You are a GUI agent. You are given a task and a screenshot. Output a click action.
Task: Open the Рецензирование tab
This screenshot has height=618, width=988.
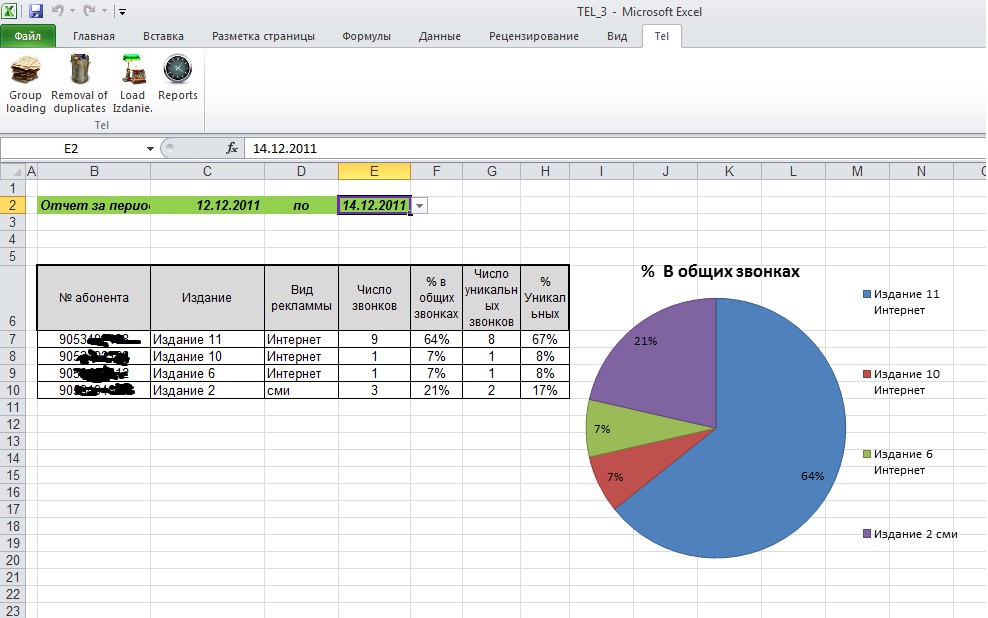point(534,36)
